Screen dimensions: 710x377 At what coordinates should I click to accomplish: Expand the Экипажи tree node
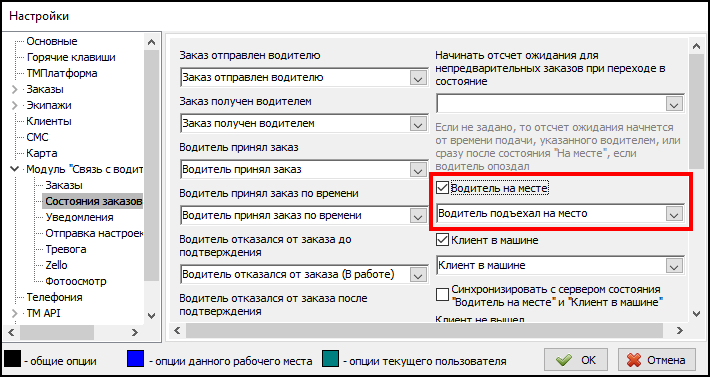click(14, 105)
